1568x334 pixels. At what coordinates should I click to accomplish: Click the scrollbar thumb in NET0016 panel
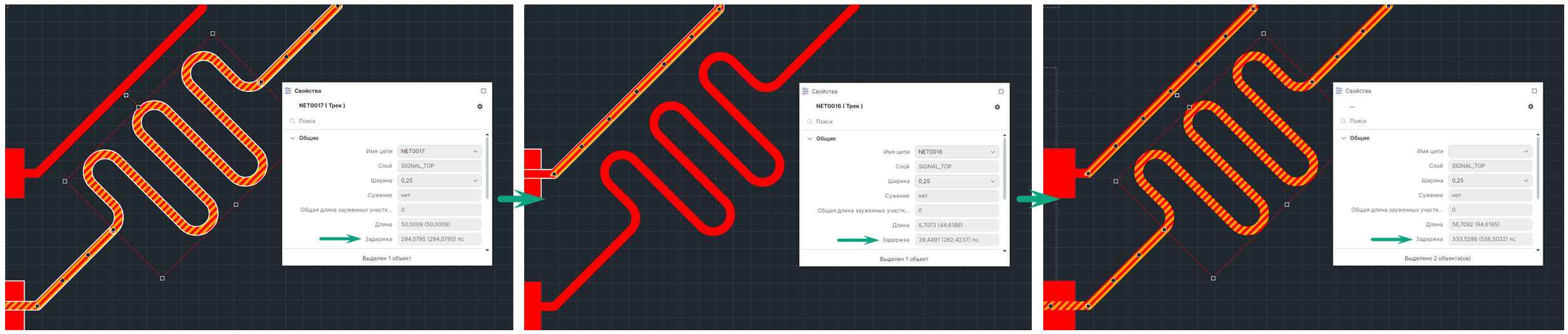(1004, 169)
